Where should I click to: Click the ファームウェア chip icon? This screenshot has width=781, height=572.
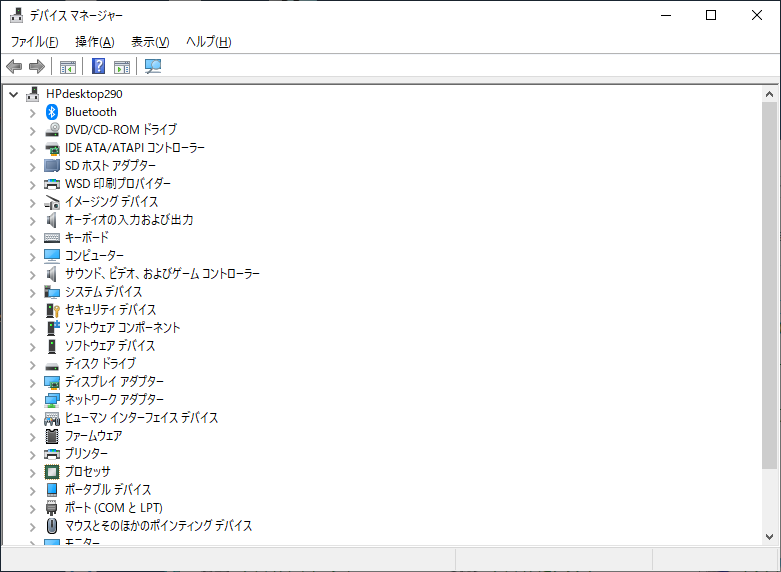pyautogui.click(x=52, y=436)
